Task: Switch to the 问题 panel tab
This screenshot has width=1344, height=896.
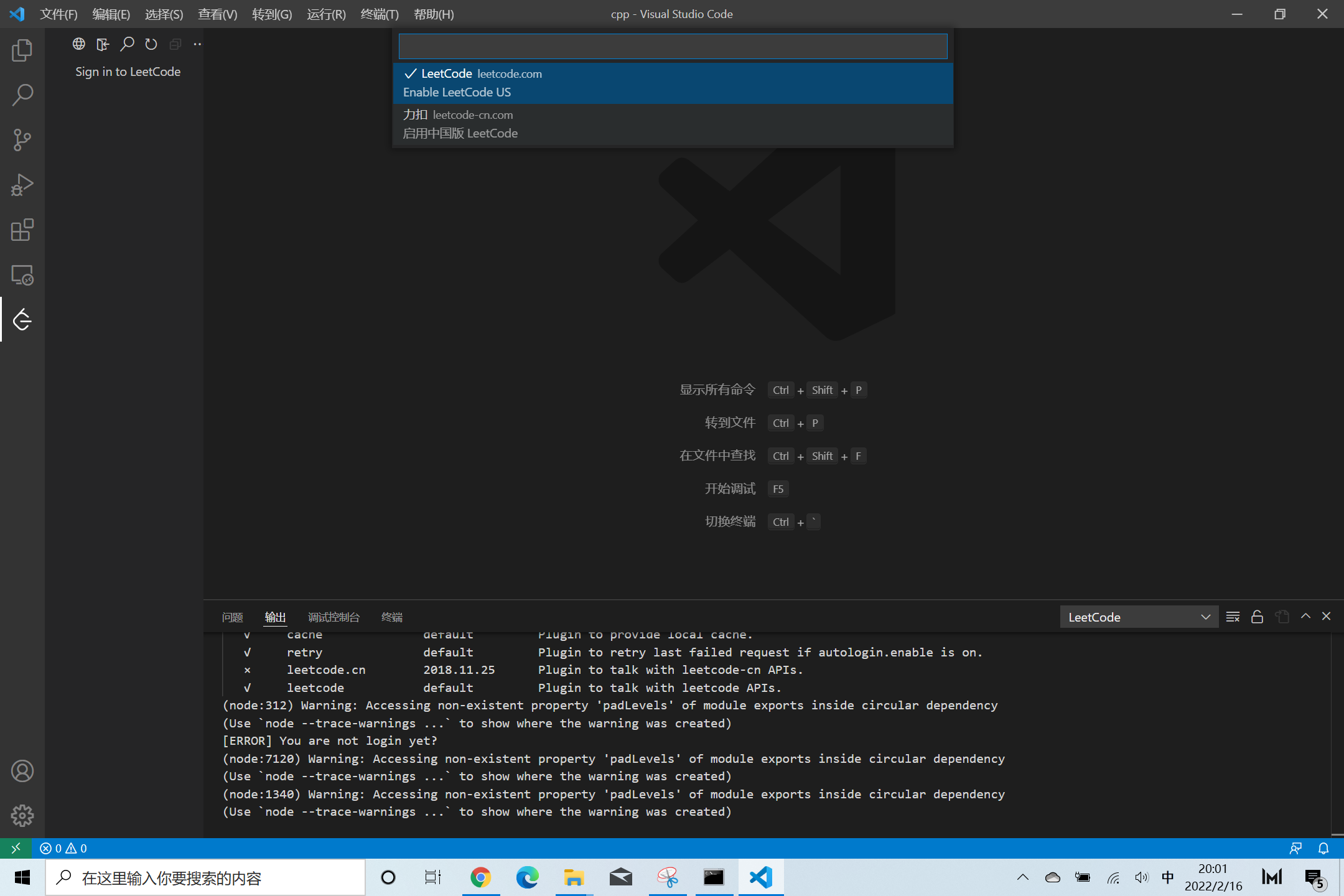Action: coord(232,617)
